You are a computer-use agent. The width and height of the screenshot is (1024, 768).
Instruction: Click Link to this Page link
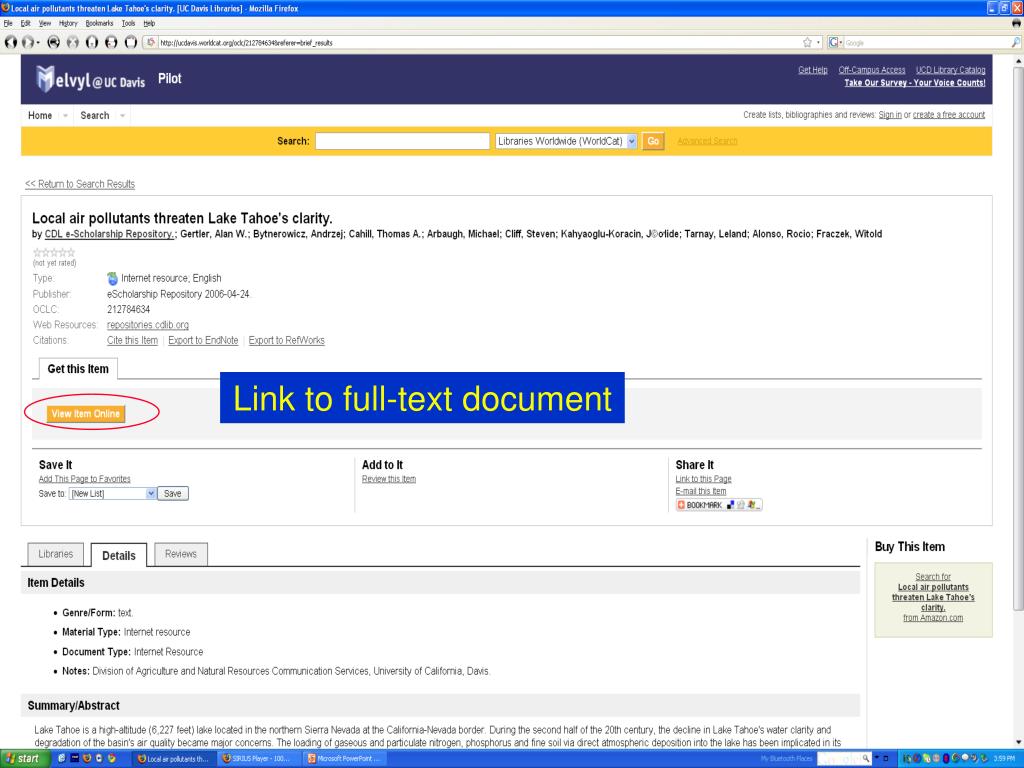coord(703,479)
